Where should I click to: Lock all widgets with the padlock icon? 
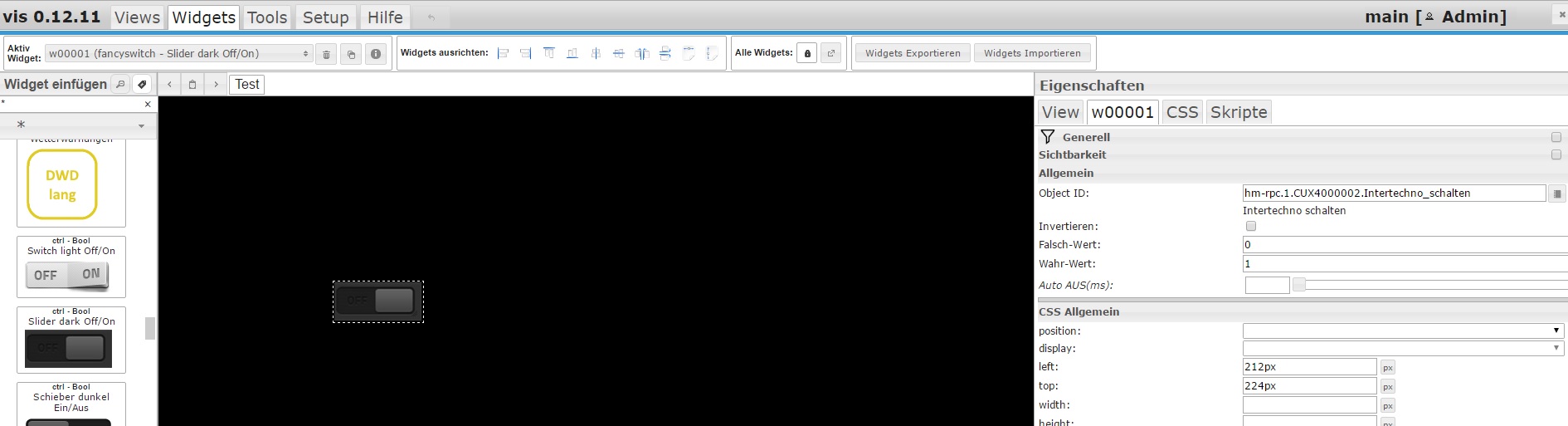807,54
